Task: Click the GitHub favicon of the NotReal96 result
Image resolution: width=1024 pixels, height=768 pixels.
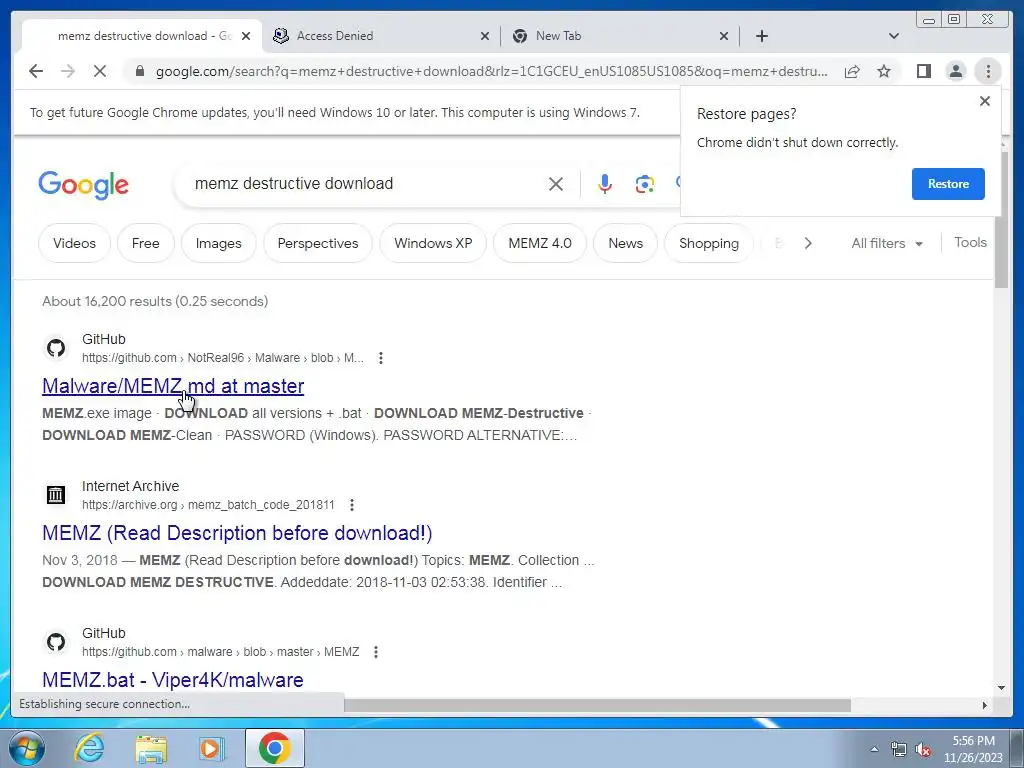Action: (x=56, y=348)
